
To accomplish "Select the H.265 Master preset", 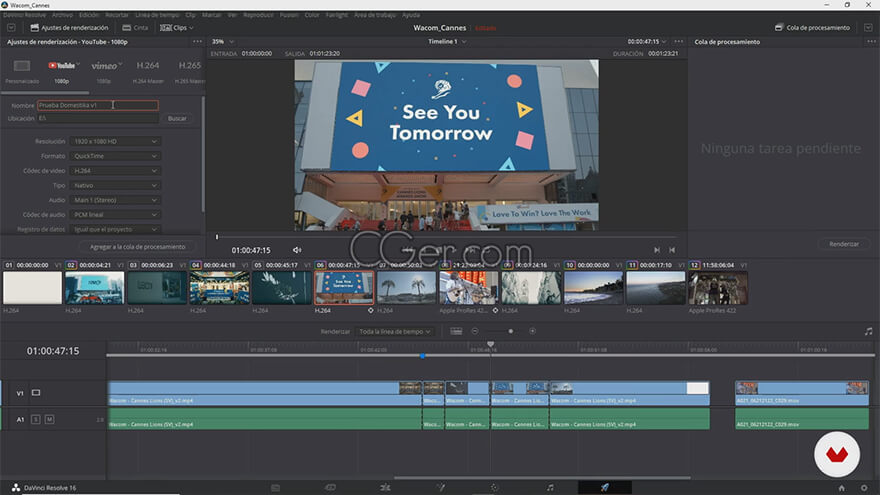I will 189,70.
